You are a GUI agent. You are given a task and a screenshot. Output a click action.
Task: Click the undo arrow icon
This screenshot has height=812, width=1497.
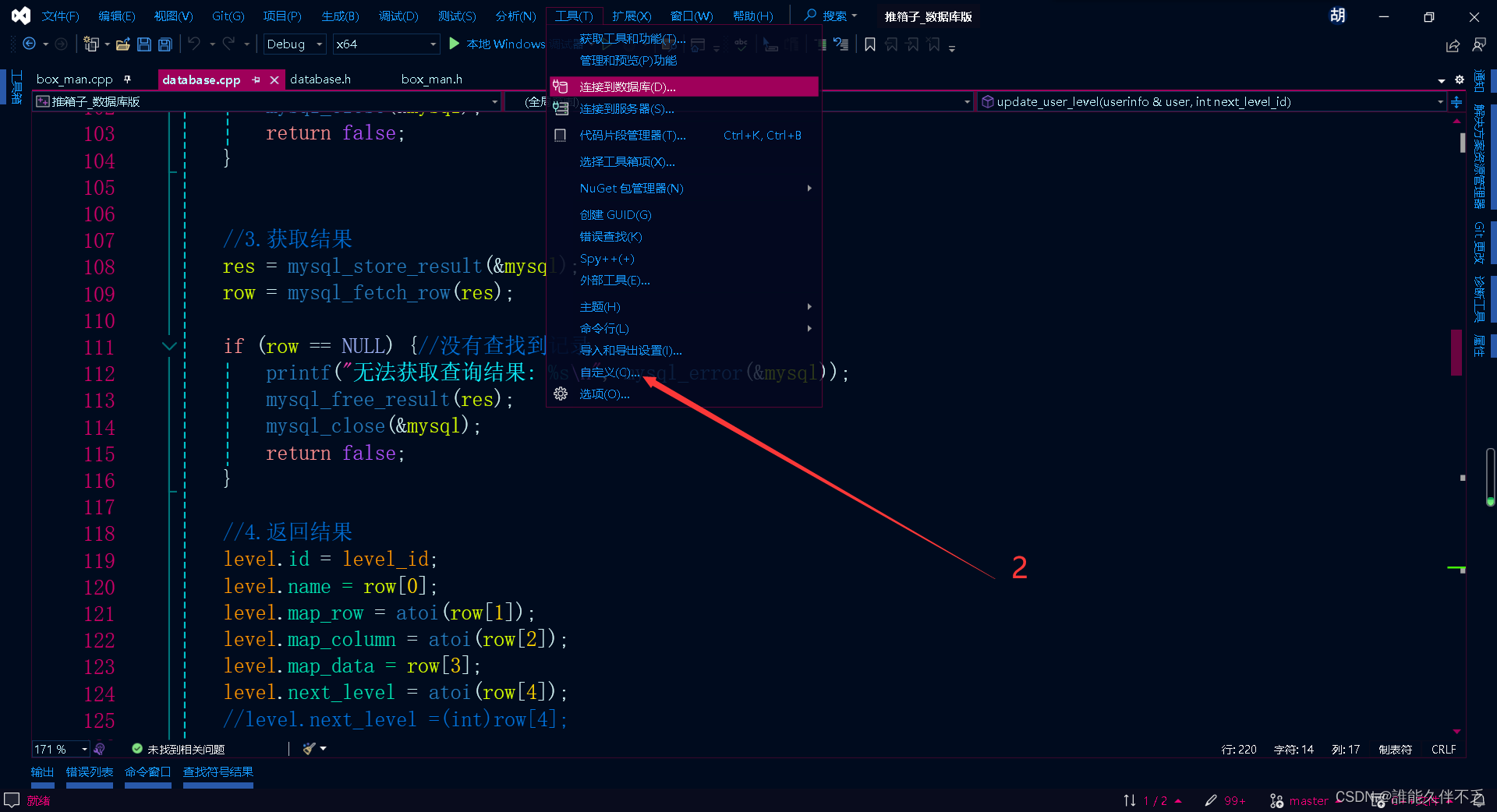point(194,44)
